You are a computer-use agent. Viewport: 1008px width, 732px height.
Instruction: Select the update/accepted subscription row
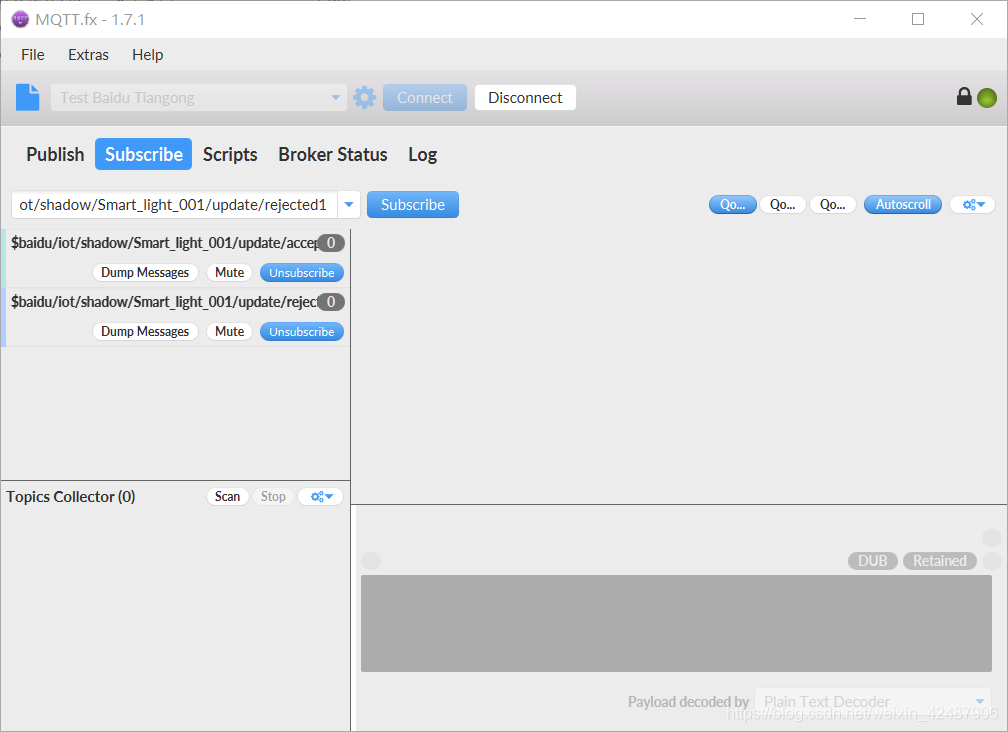click(175, 258)
